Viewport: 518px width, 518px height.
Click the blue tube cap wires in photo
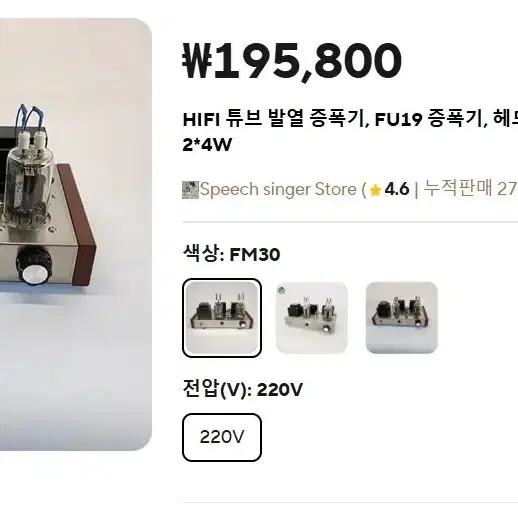click(x=30, y=118)
